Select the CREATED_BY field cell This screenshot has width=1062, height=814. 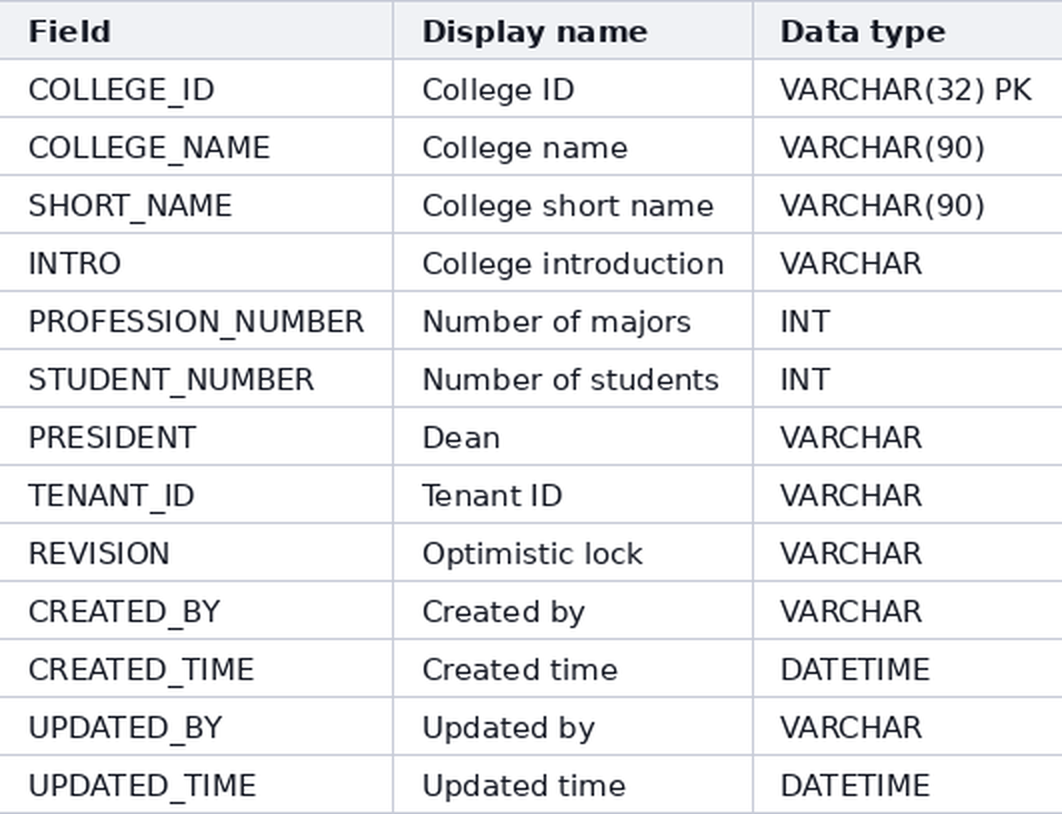click(x=196, y=611)
